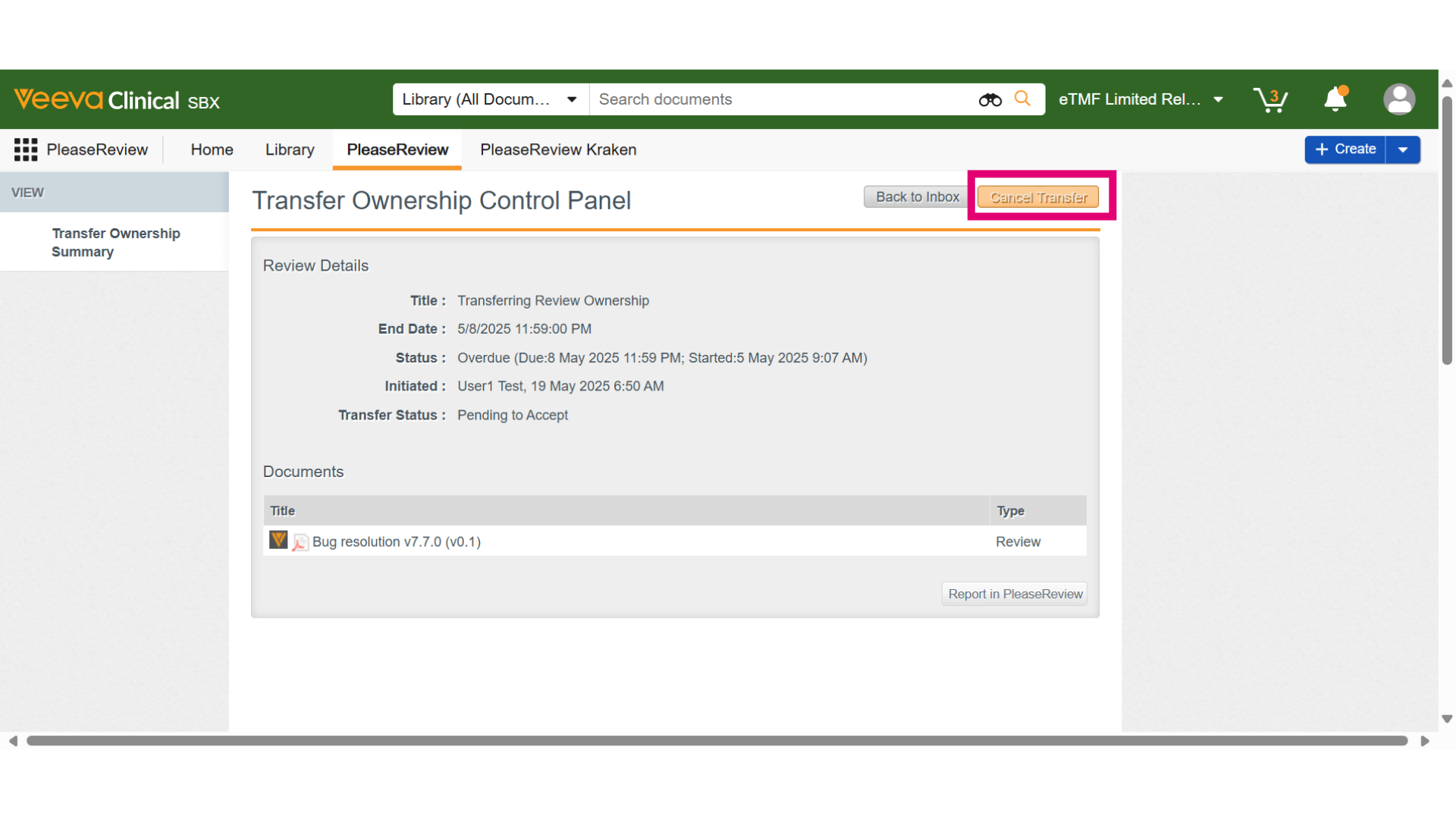The image size is (1456, 819).
Task: Open the user profile avatar
Action: pyautogui.click(x=1399, y=99)
